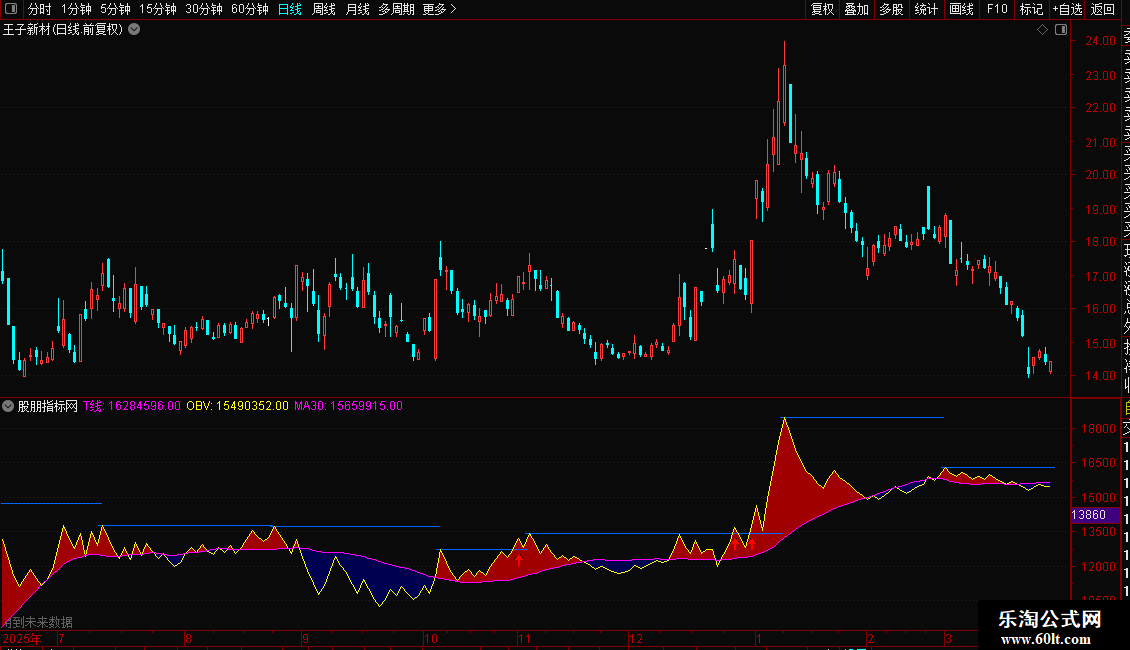Toggle the right sidebar panel icon
1130x650 pixels.
(x=1061, y=30)
